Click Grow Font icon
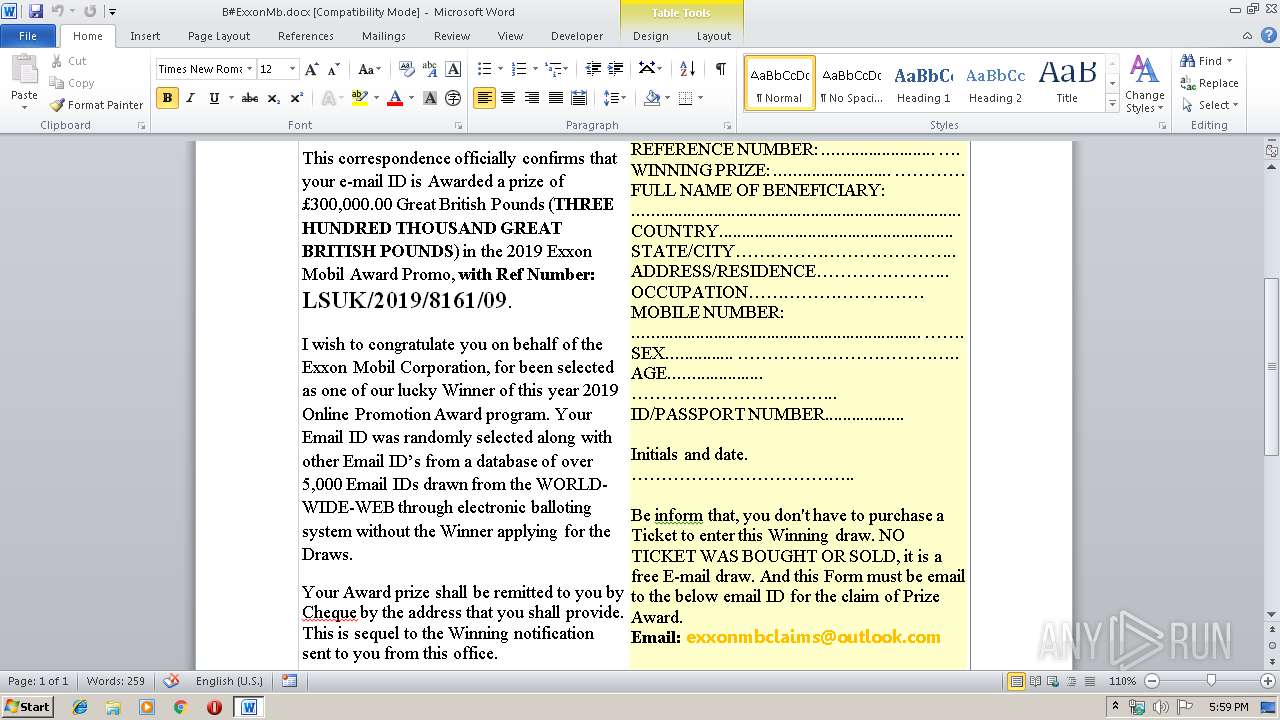Image resolution: width=1280 pixels, height=720 pixels. click(312, 69)
